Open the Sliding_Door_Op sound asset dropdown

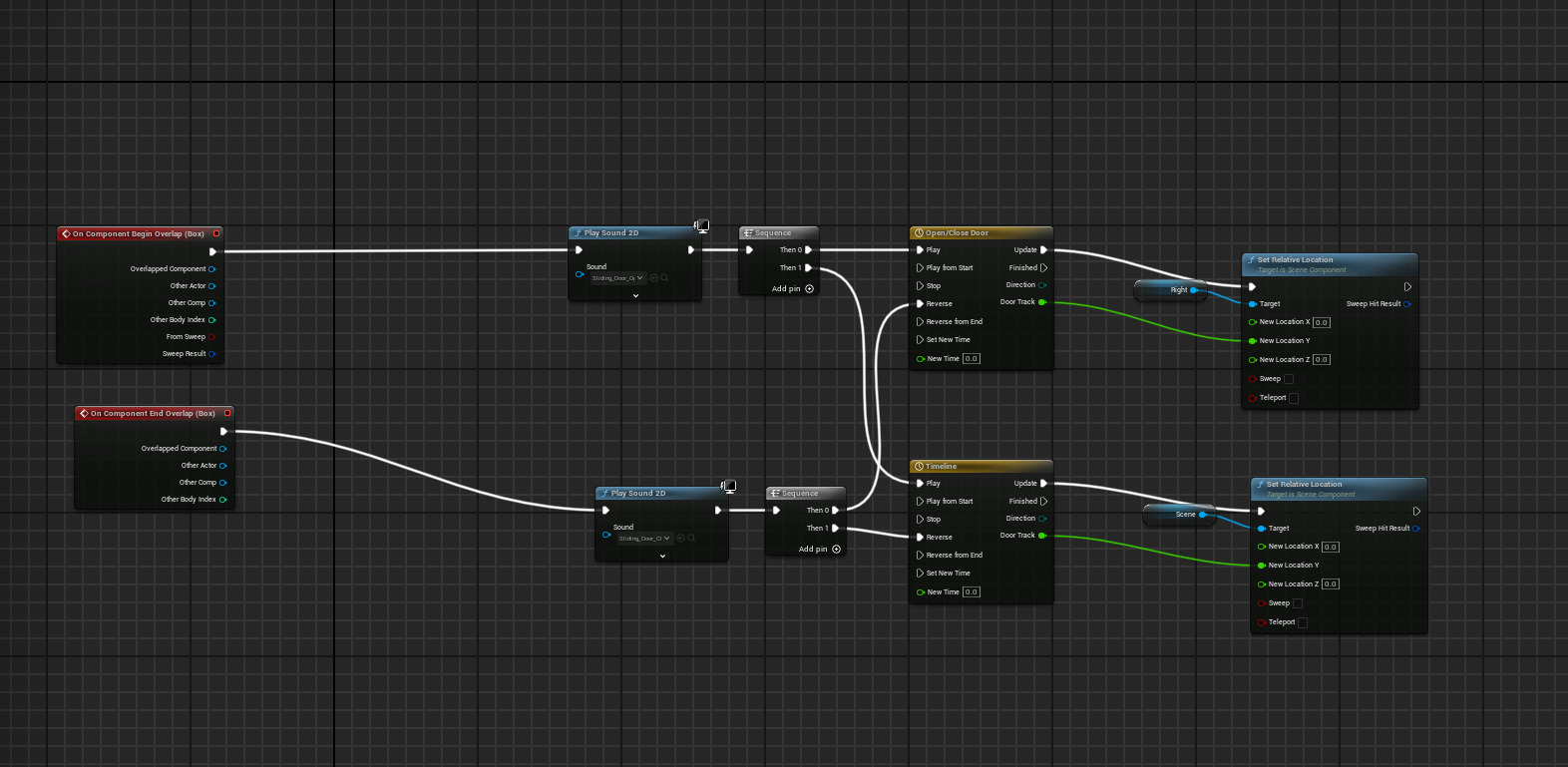(x=618, y=278)
